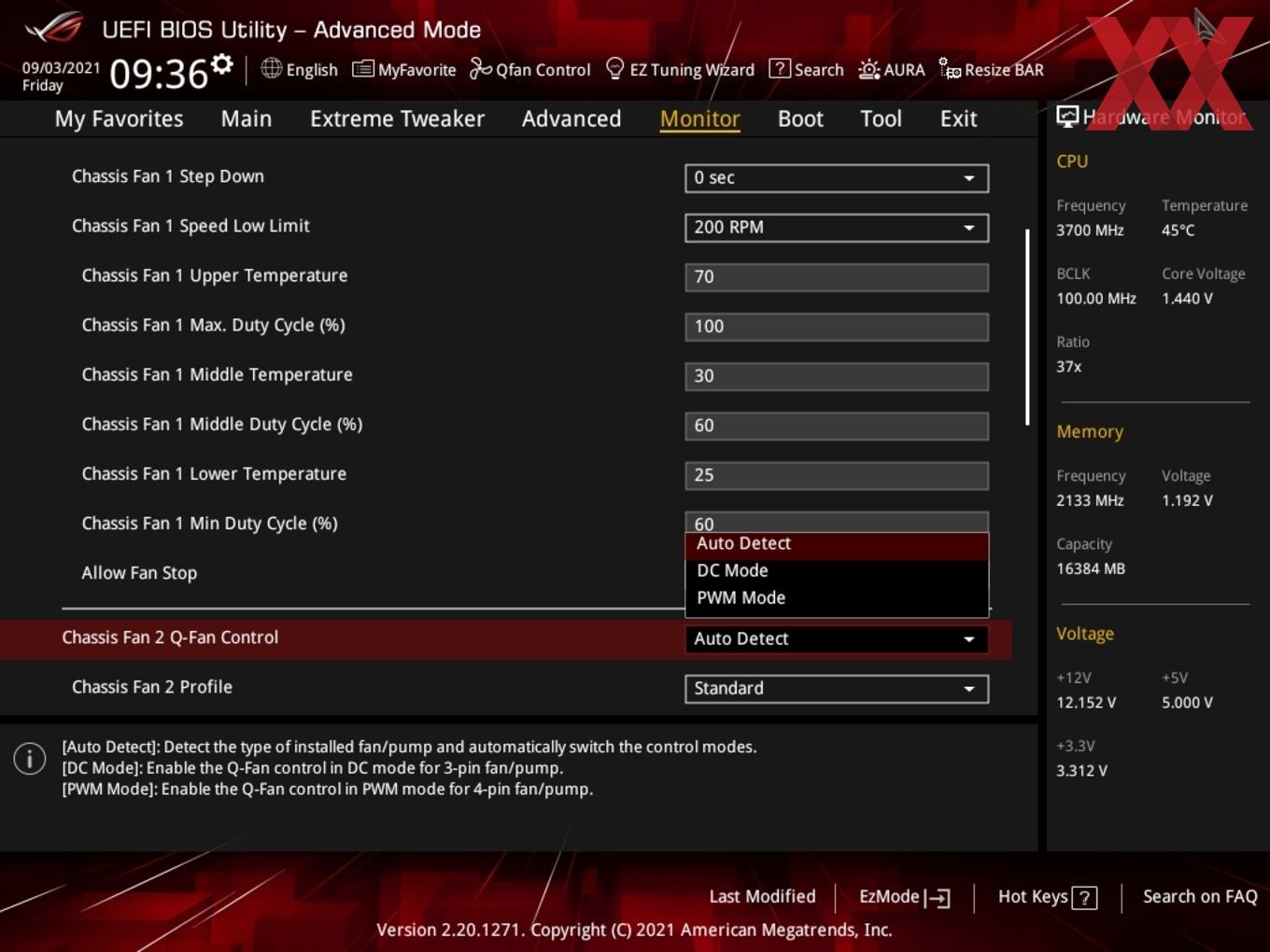The height and width of the screenshot is (952, 1270).
Task: Edit Chassis Fan 1 Lower Temperature field
Action: click(x=837, y=474)
